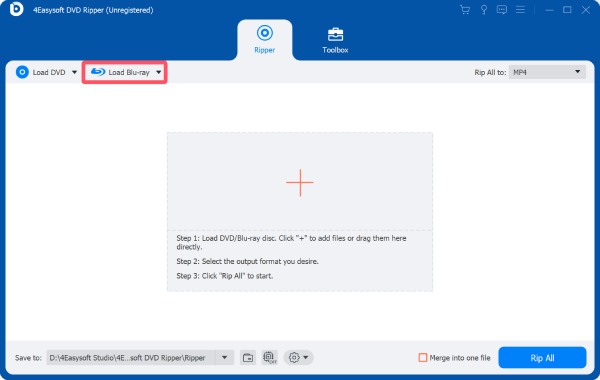Expand the Load Blu-ray dropdown arrow
The width and height of the screenshot is (600, 380).
(158, 72)
